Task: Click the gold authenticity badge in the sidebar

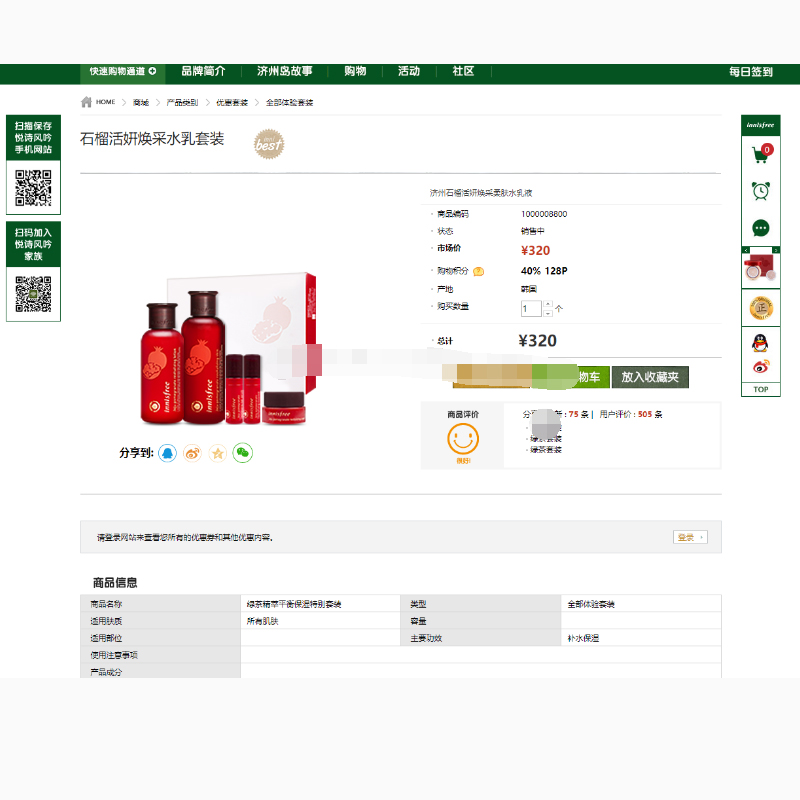Action: click(x=761, y=308)
